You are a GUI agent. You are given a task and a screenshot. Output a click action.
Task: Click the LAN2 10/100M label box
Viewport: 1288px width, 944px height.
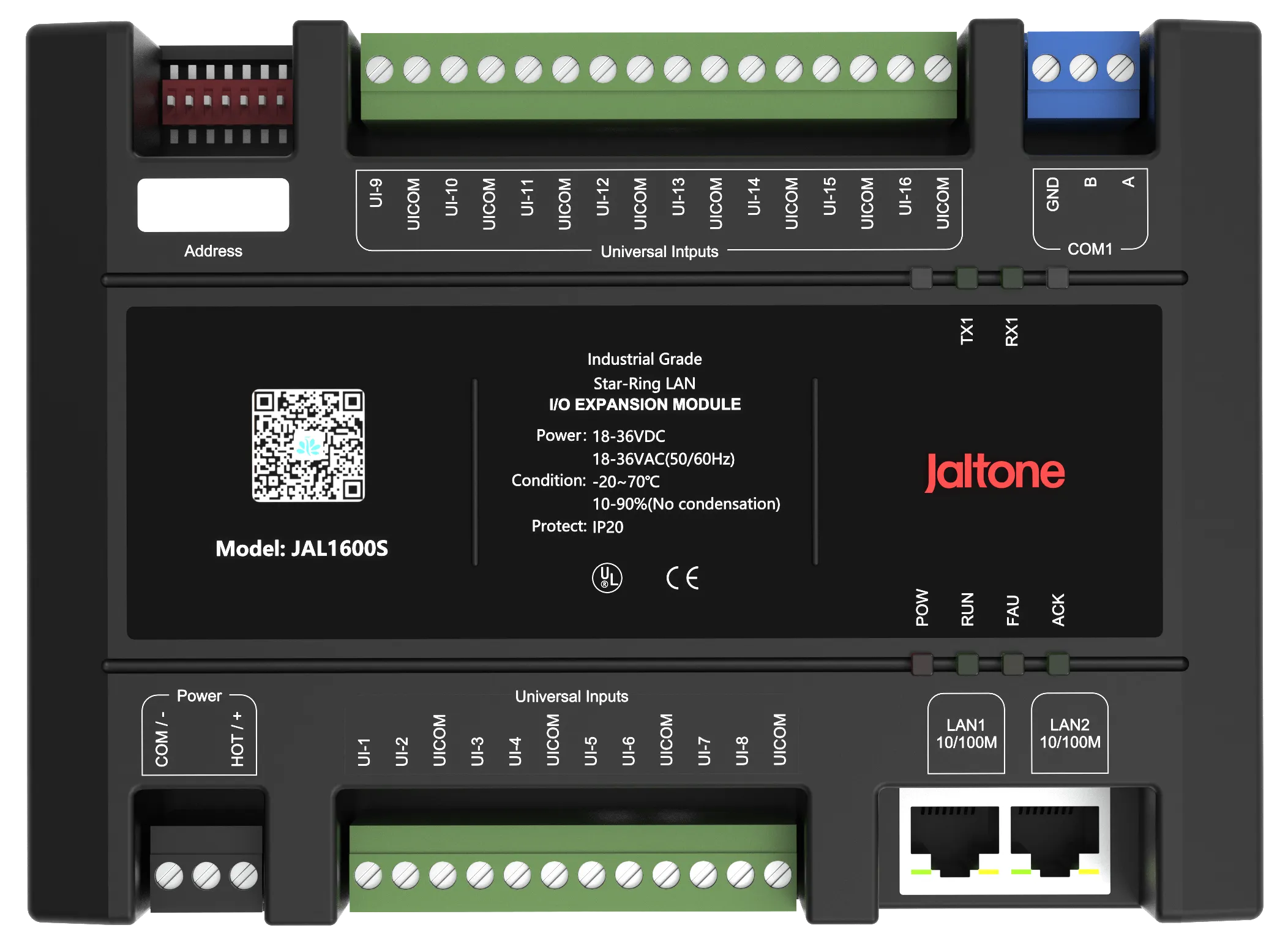tap(1069, 733)
